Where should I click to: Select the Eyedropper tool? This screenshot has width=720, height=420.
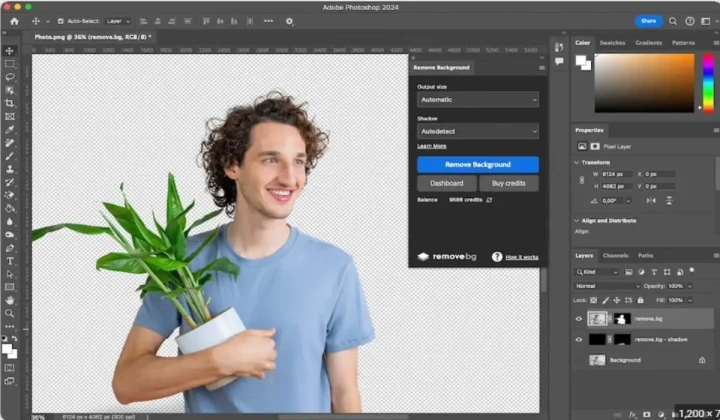click(10, 129)
